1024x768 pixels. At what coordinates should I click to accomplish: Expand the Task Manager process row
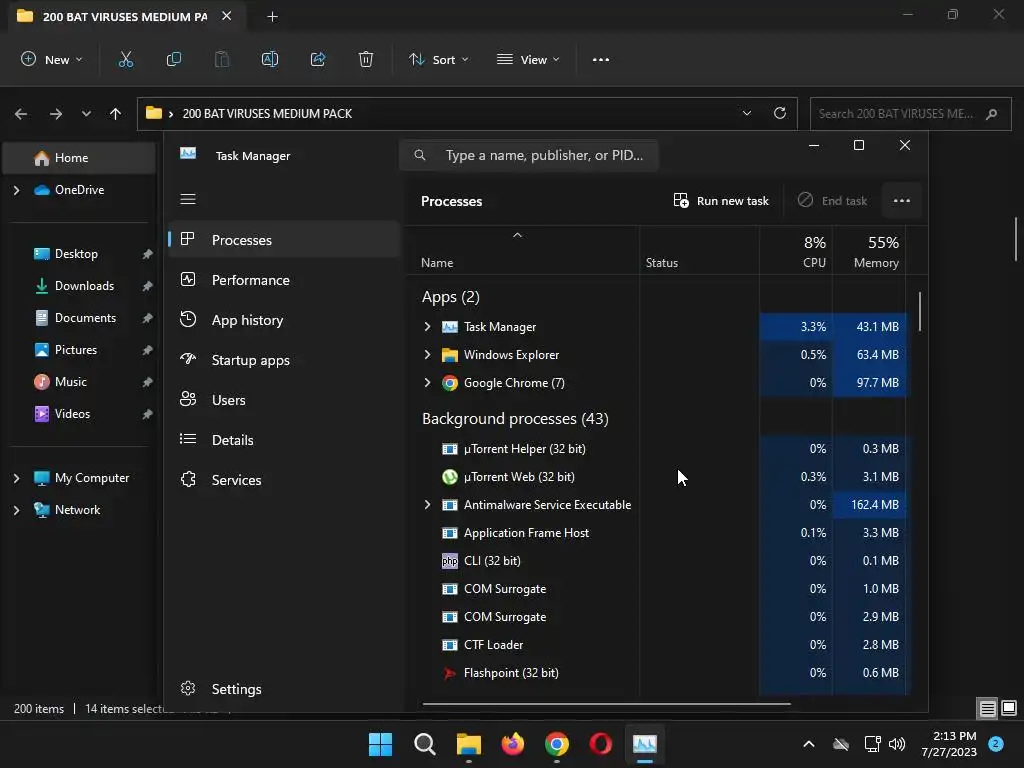[428, 327]
